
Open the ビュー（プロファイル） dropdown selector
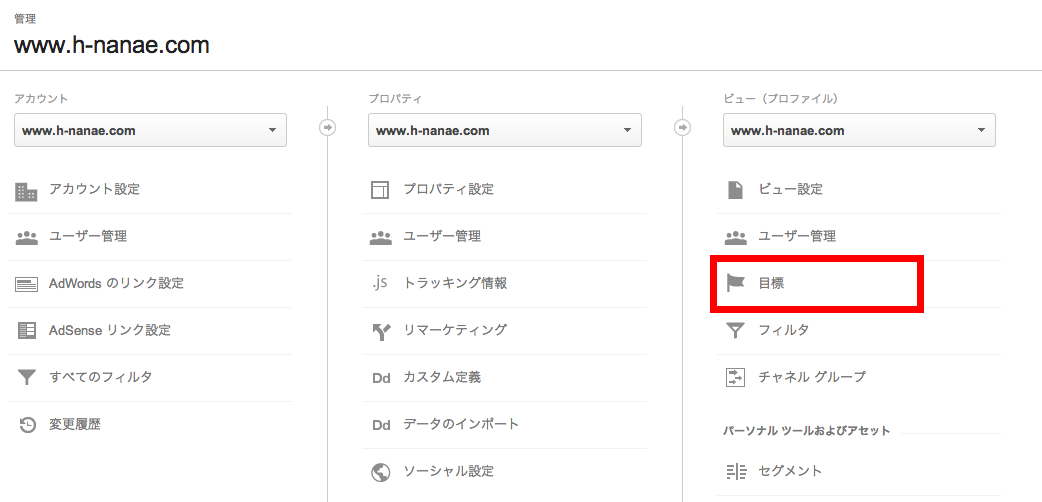pyautogui.click(x=859, y=130)
